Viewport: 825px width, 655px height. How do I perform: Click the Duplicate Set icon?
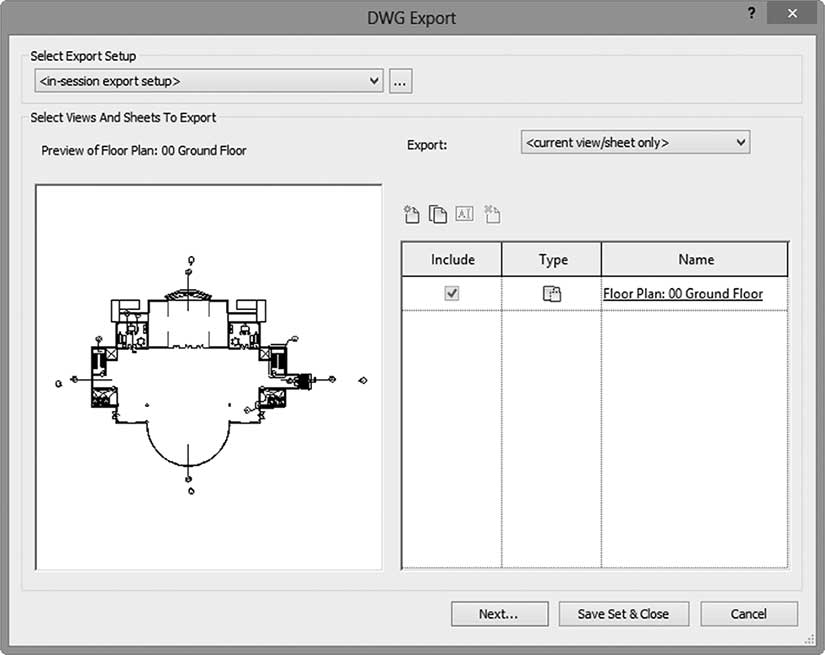(x=438, y=214)
